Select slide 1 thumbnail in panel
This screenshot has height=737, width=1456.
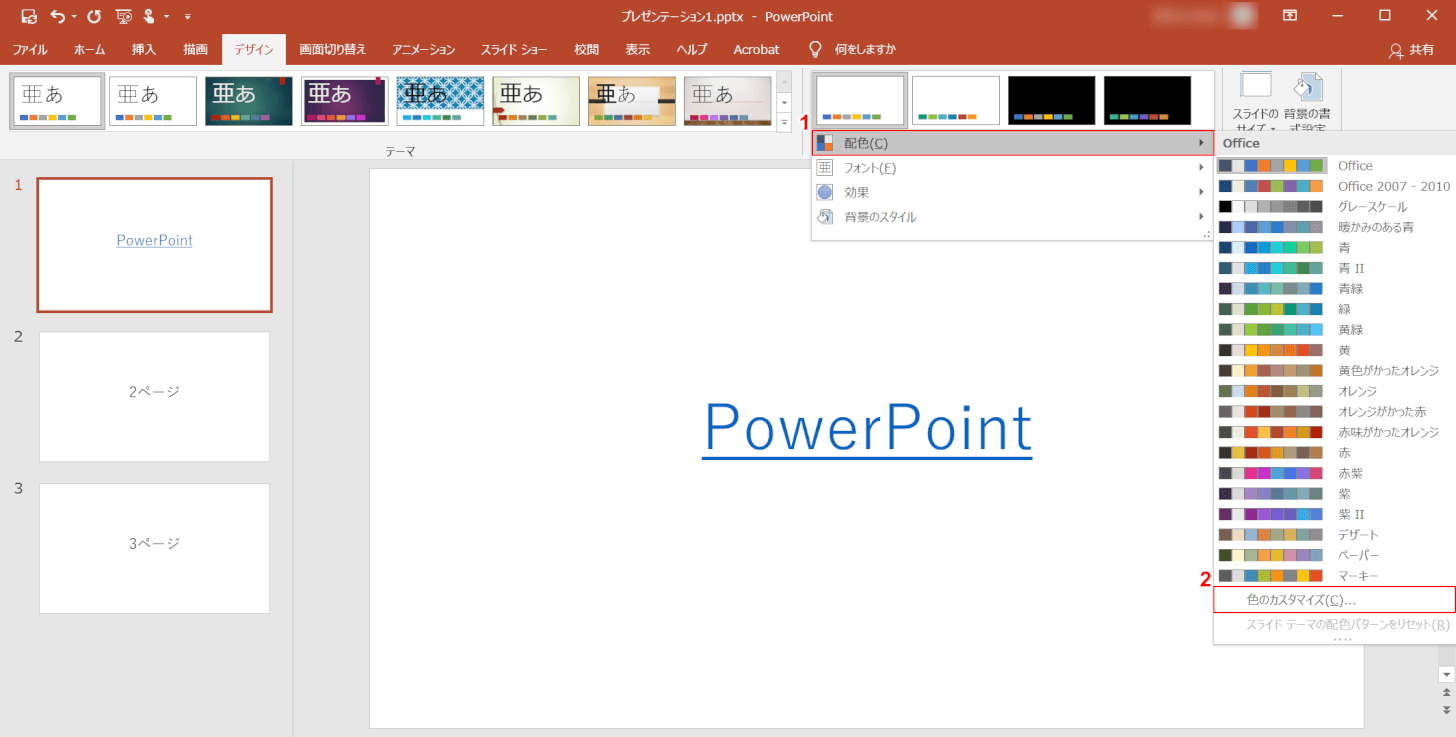click(x=154, y=245)
